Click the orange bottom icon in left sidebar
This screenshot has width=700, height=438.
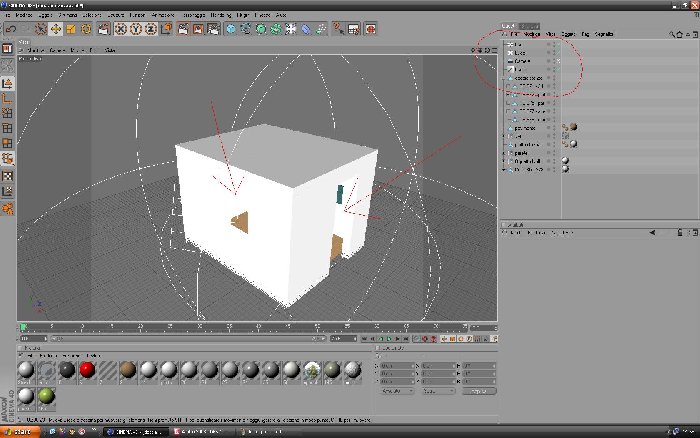pyautogui.click(x=8, y=209)
